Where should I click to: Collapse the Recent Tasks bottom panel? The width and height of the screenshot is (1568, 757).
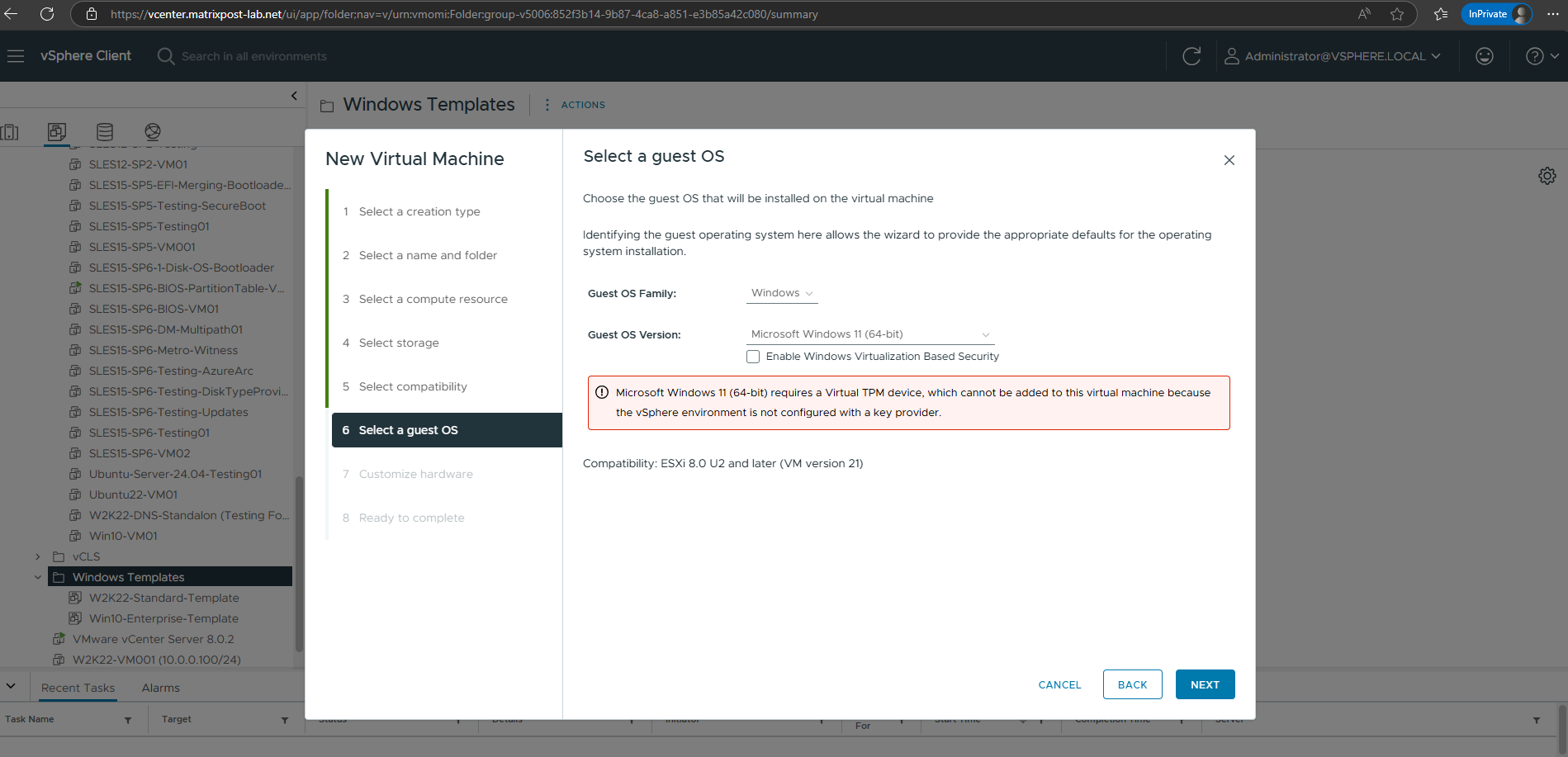point(11,686)
